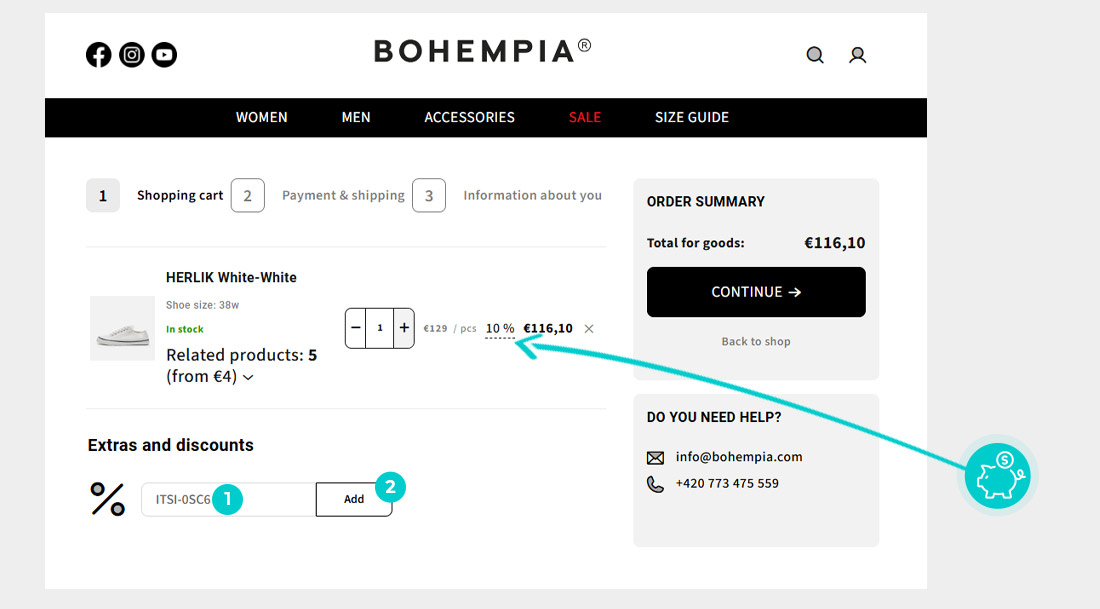Open the Instagram profile icon
Screen dimensions: 1100x609
click(x=132, y=55)
